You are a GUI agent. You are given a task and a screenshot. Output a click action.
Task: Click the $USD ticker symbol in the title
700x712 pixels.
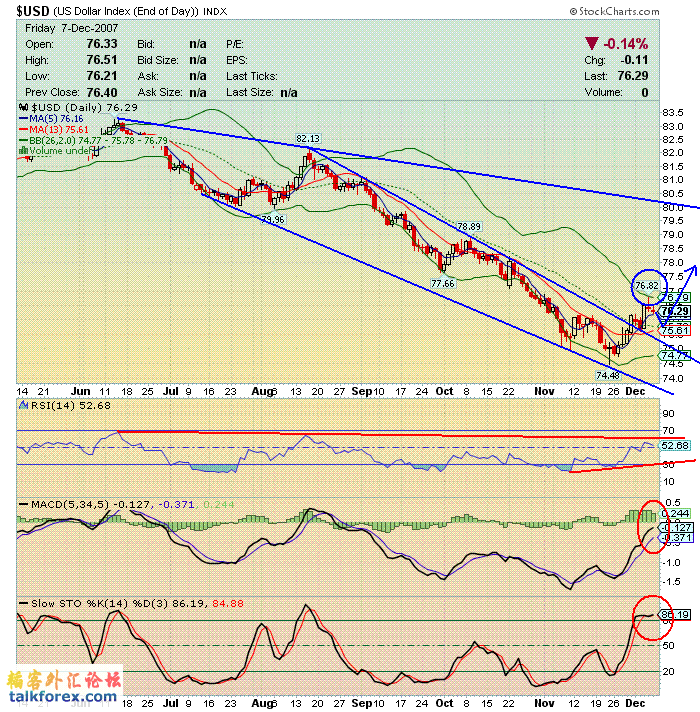coord(33,11)
